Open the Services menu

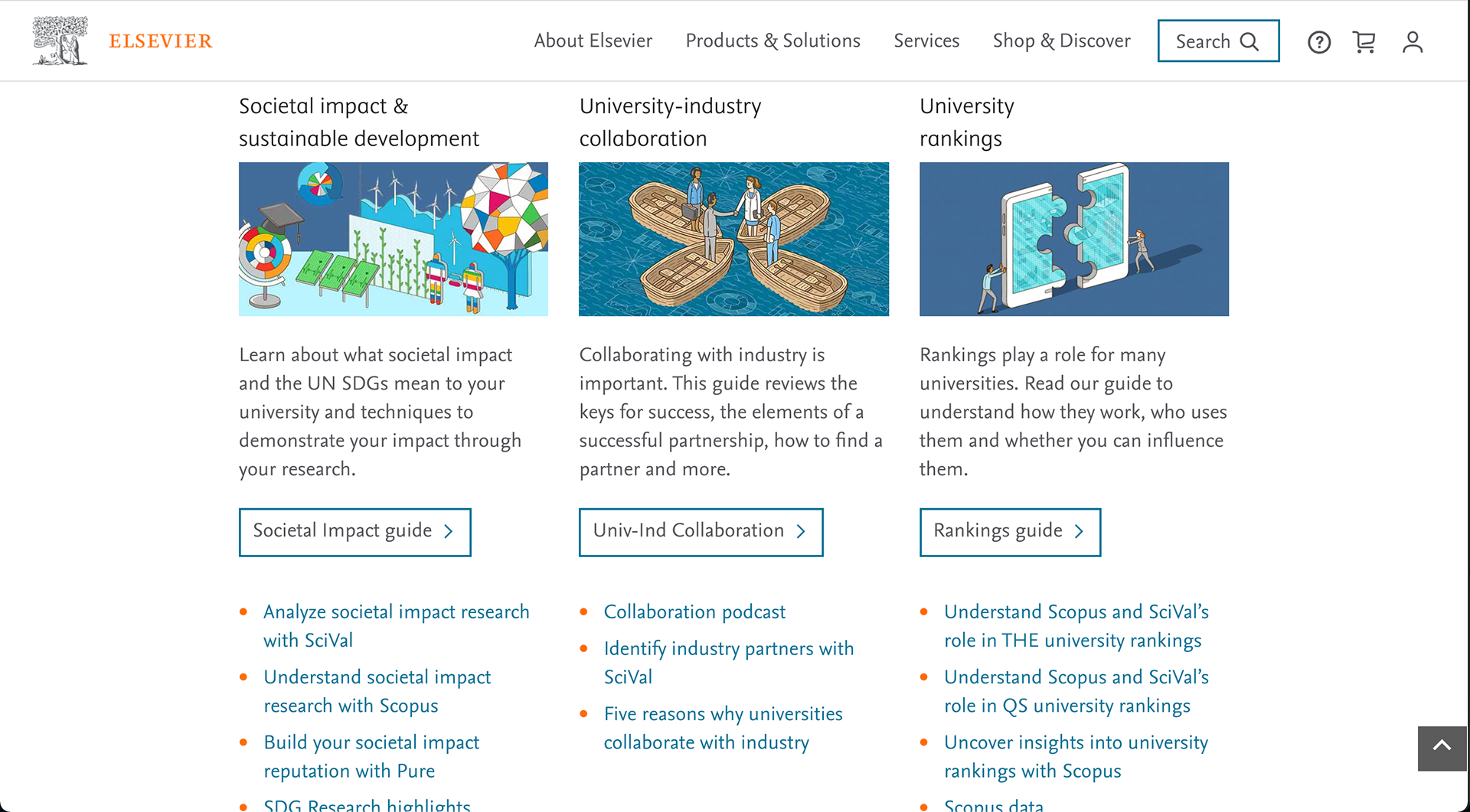coord(926,41)
